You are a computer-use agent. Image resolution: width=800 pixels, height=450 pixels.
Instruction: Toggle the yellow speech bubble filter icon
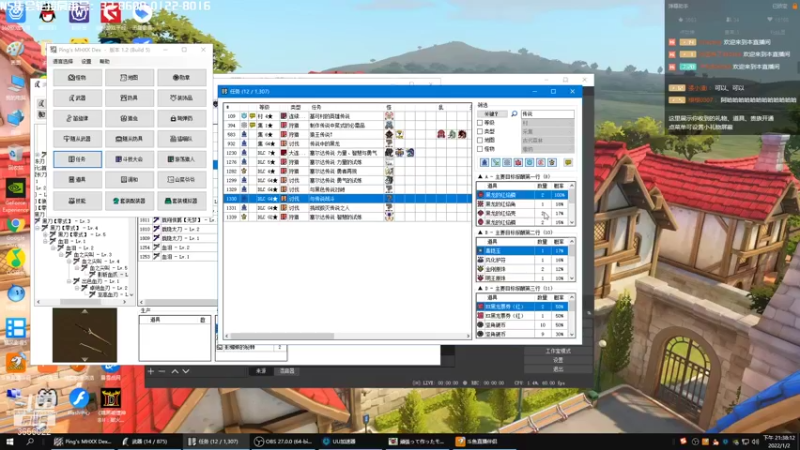[x=568, y=162]
